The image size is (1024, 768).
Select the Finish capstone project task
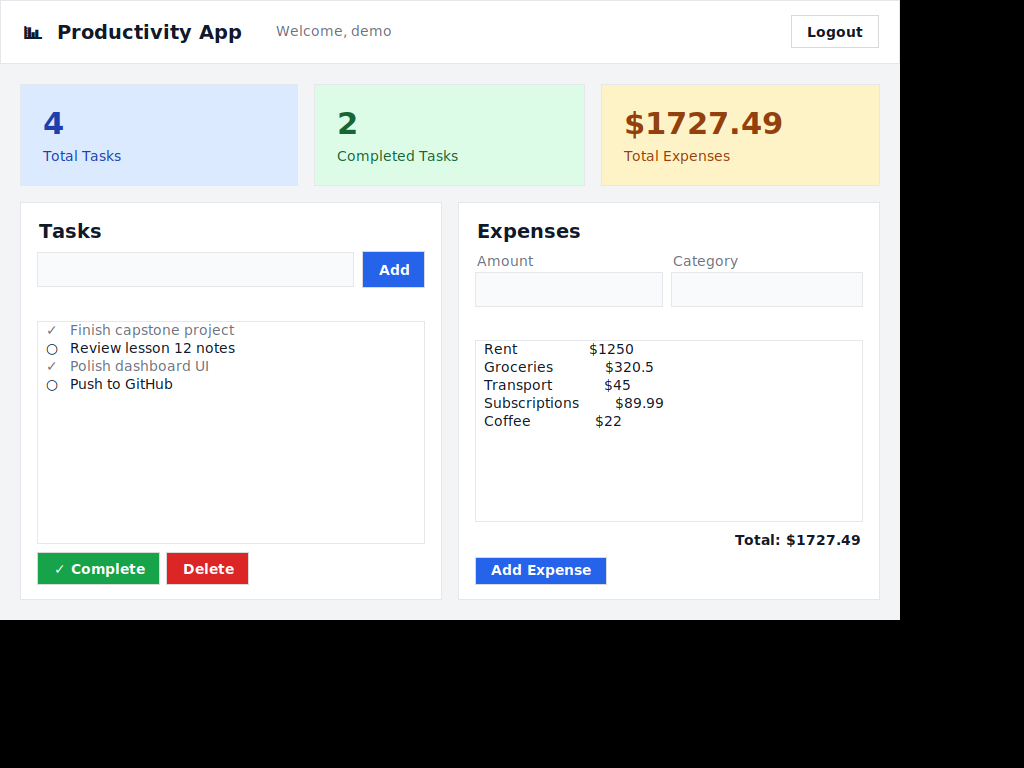(x=231, y=330)
